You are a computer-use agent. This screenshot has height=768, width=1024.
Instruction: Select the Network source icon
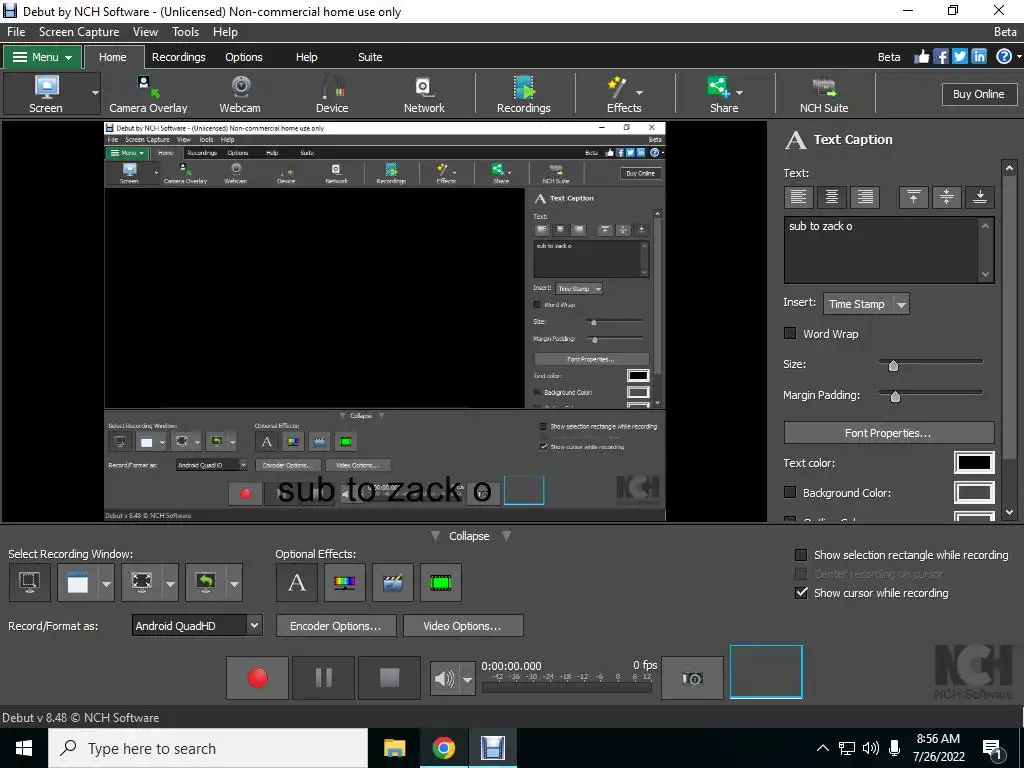tap(424, 94)
